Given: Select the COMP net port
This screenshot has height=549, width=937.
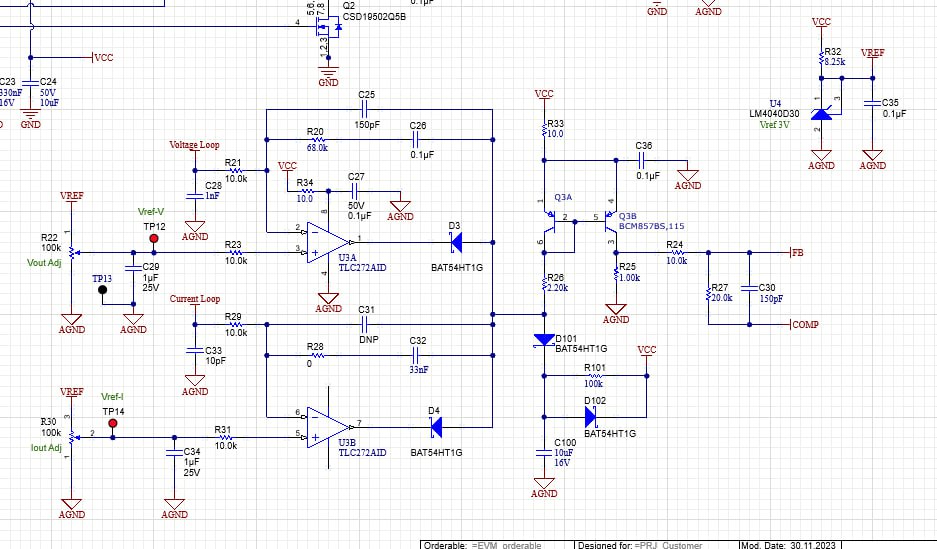Looking at the screenshot, I should click(804, 324).
